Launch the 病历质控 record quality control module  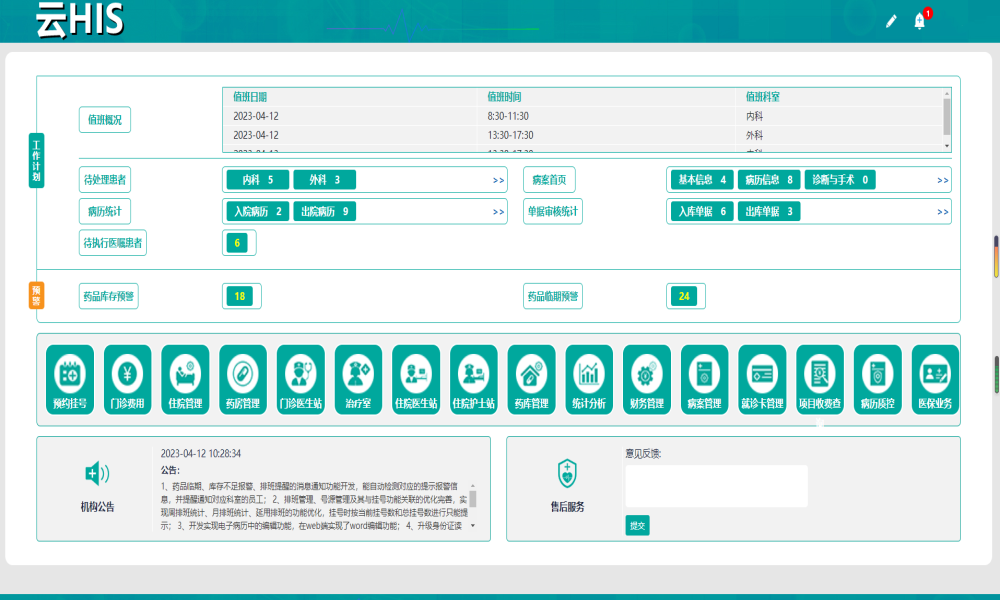[x=878, y=379]
